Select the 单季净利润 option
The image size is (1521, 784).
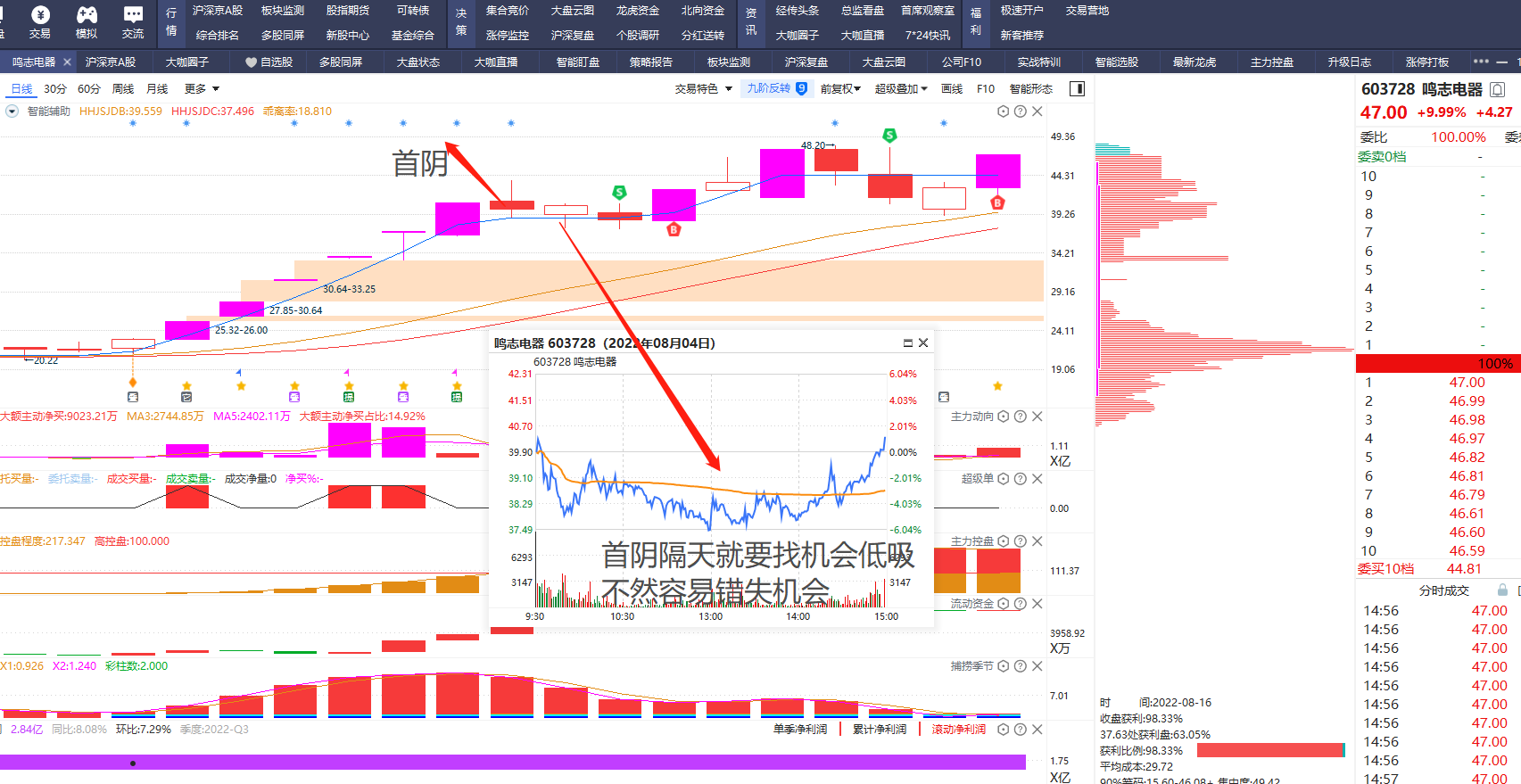pos(800,730)
